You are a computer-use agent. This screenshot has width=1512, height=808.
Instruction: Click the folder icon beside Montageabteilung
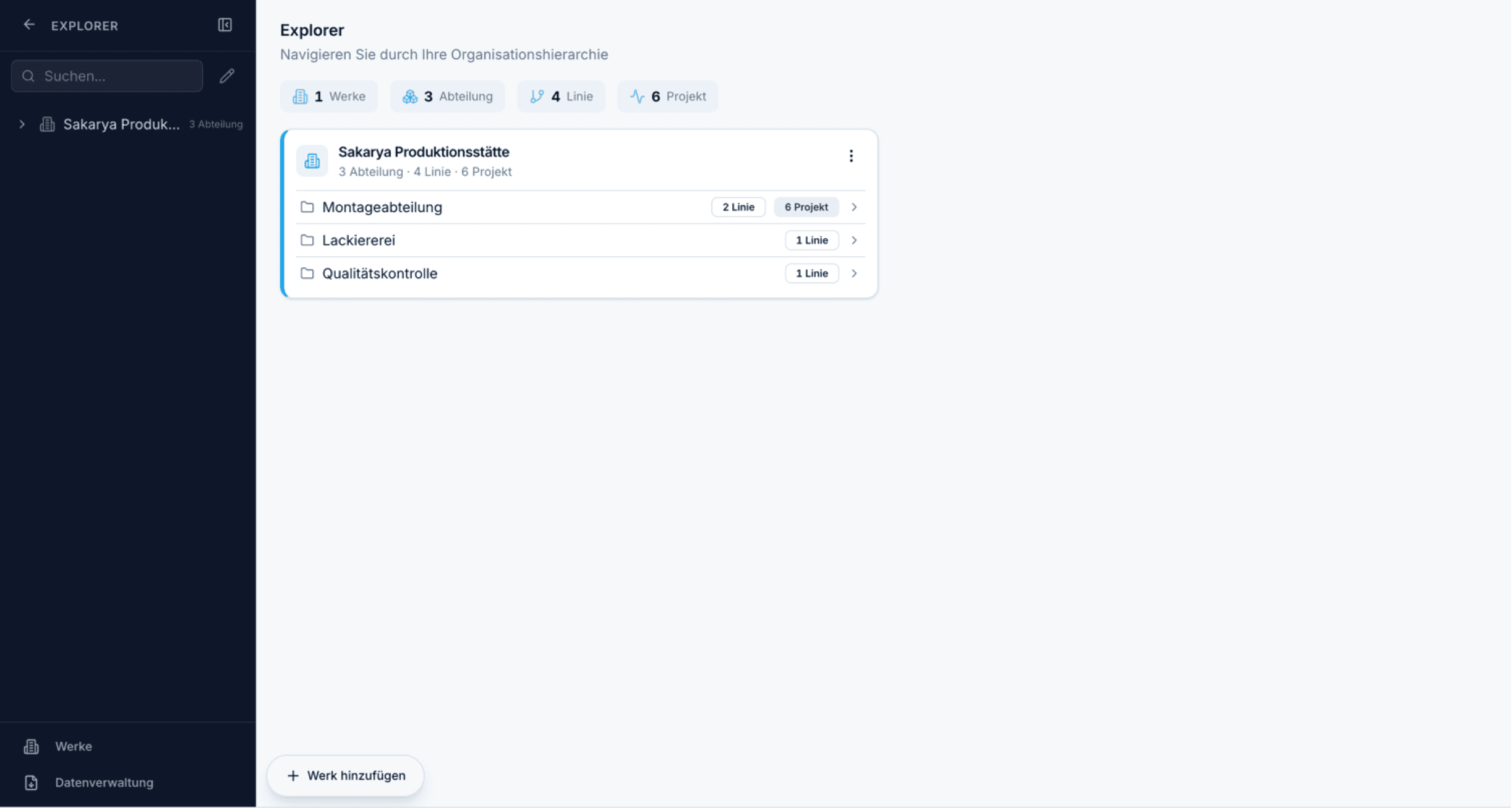click(307, 207)
